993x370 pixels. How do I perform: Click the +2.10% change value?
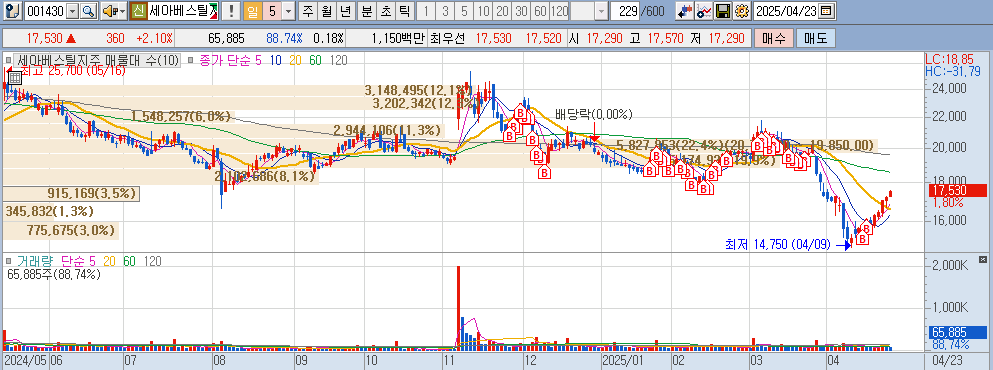[x=154, y=38]
